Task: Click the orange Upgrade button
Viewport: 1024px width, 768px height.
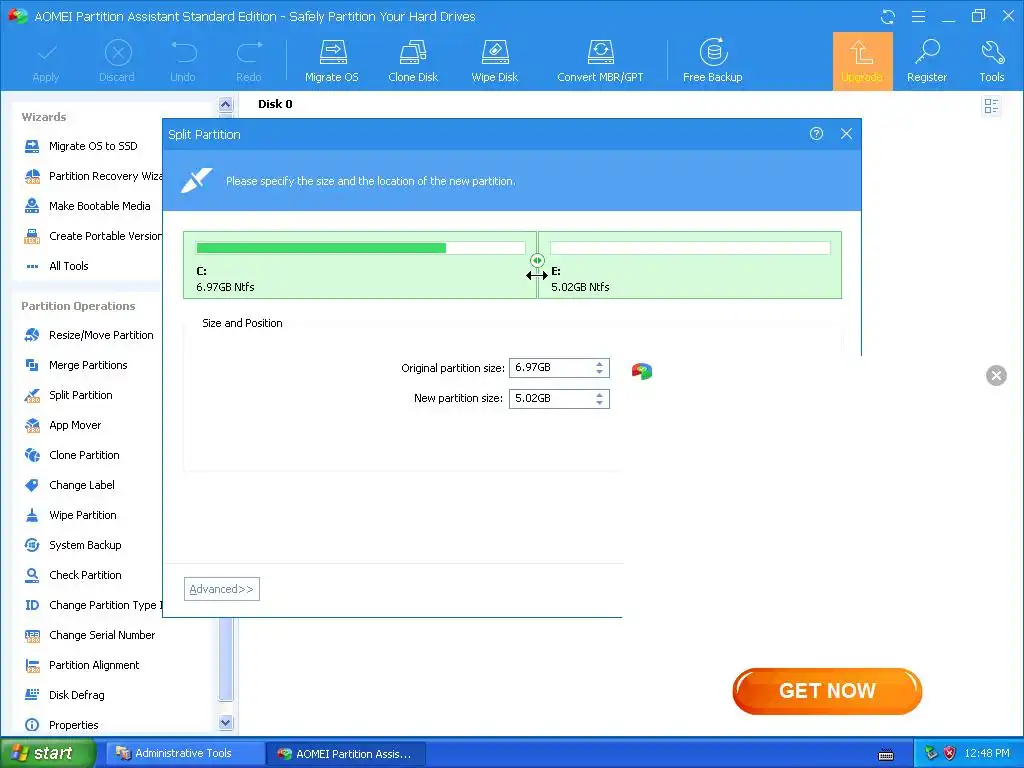Action: click(x=862, y=61)
